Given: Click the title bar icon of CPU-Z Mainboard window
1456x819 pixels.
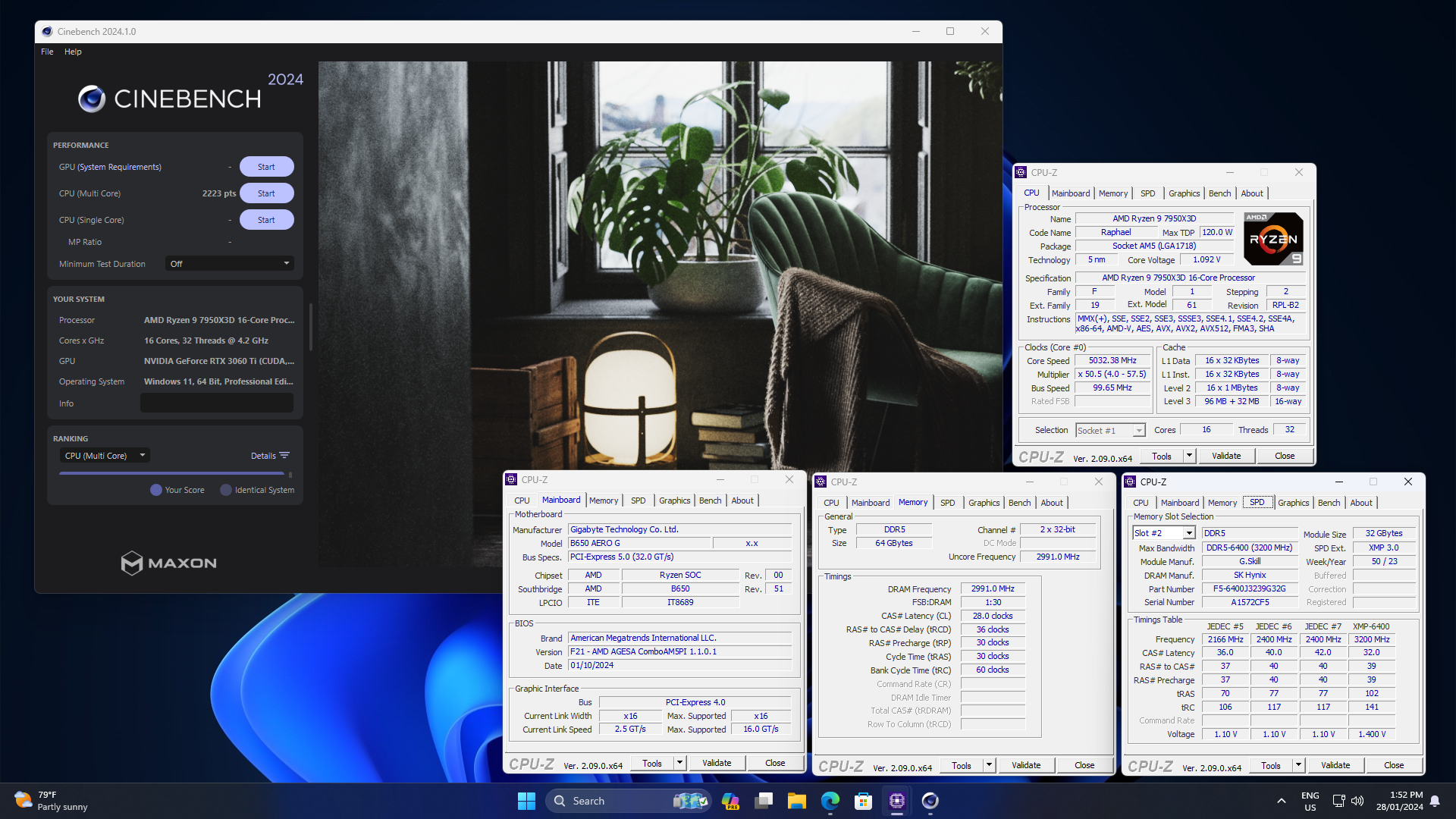Looking at the screenshot, I should [x=512, y=479].
